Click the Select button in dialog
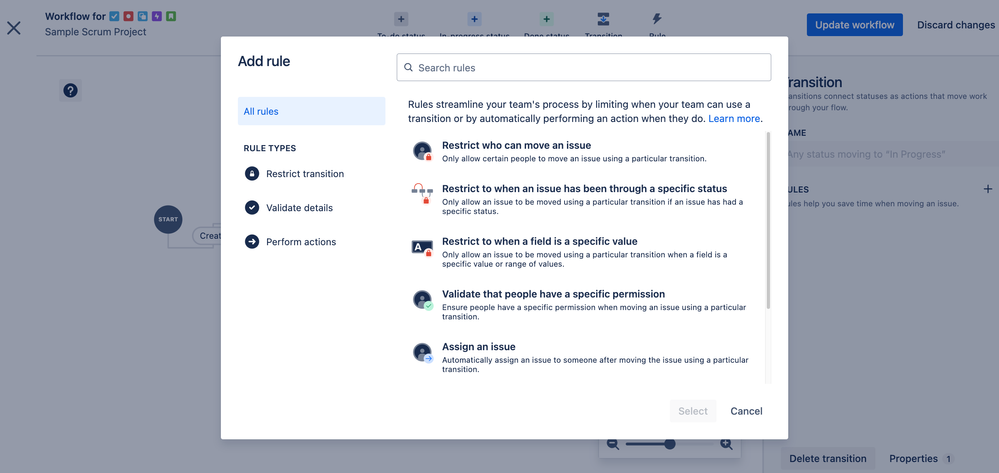Viewport: 999px width, 473px height. 693,411
